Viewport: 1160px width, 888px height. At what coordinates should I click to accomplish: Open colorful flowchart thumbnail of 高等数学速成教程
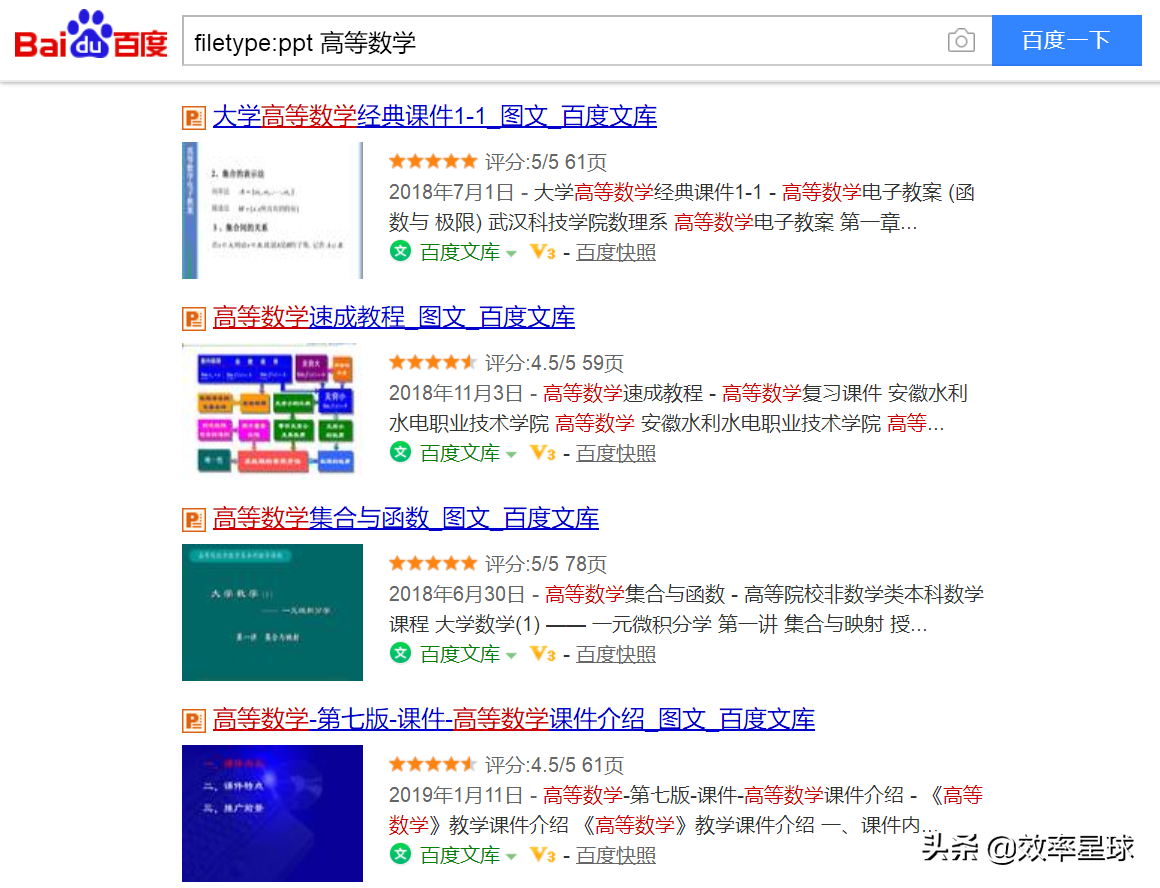272,411
